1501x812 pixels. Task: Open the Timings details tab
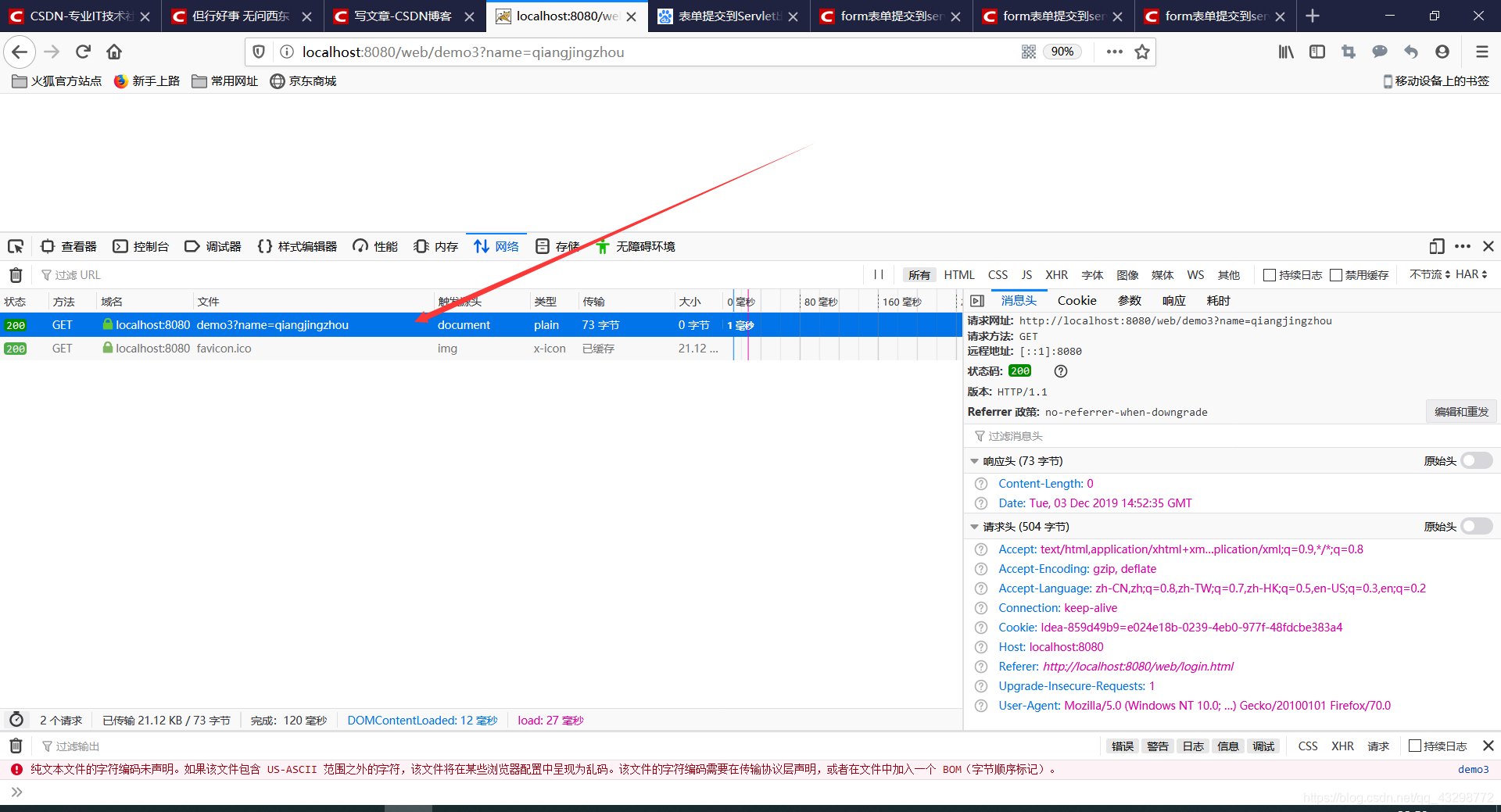pos(1218,301)
